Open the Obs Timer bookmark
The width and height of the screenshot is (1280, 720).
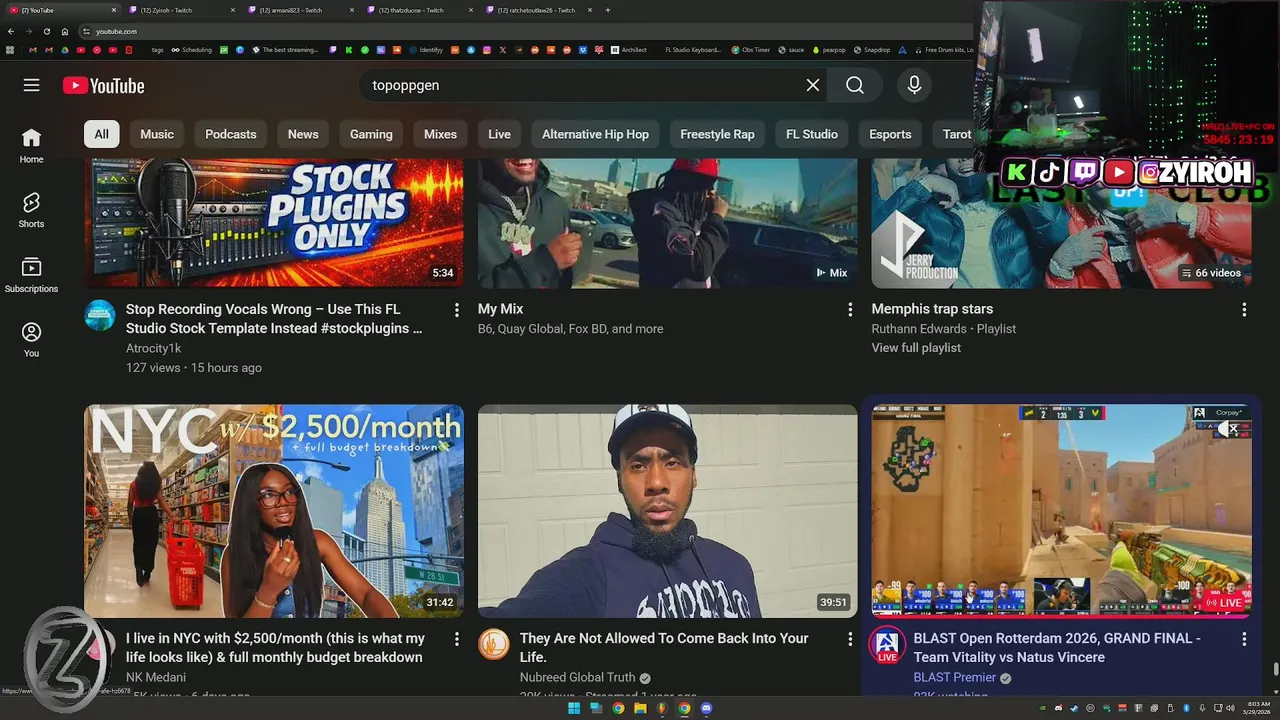pos(751,49)
